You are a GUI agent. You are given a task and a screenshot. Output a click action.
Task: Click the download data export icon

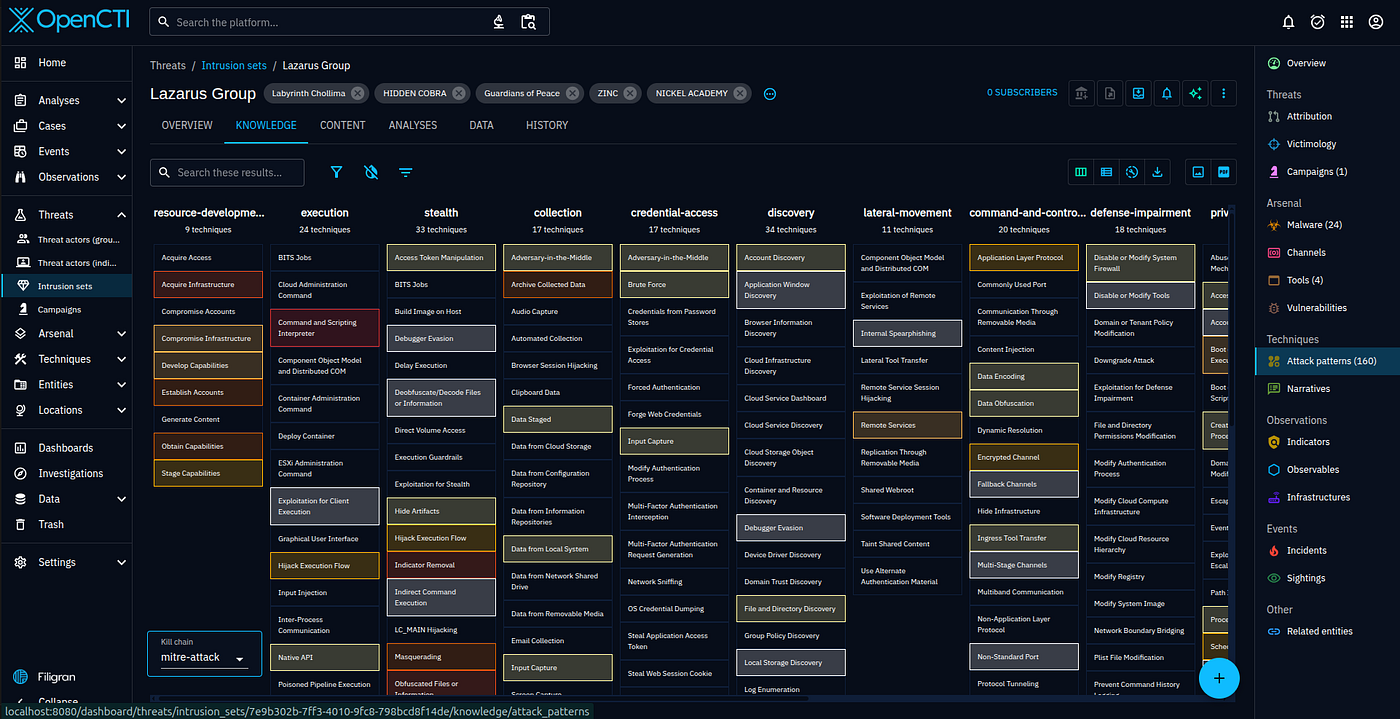pos(1158,172)
